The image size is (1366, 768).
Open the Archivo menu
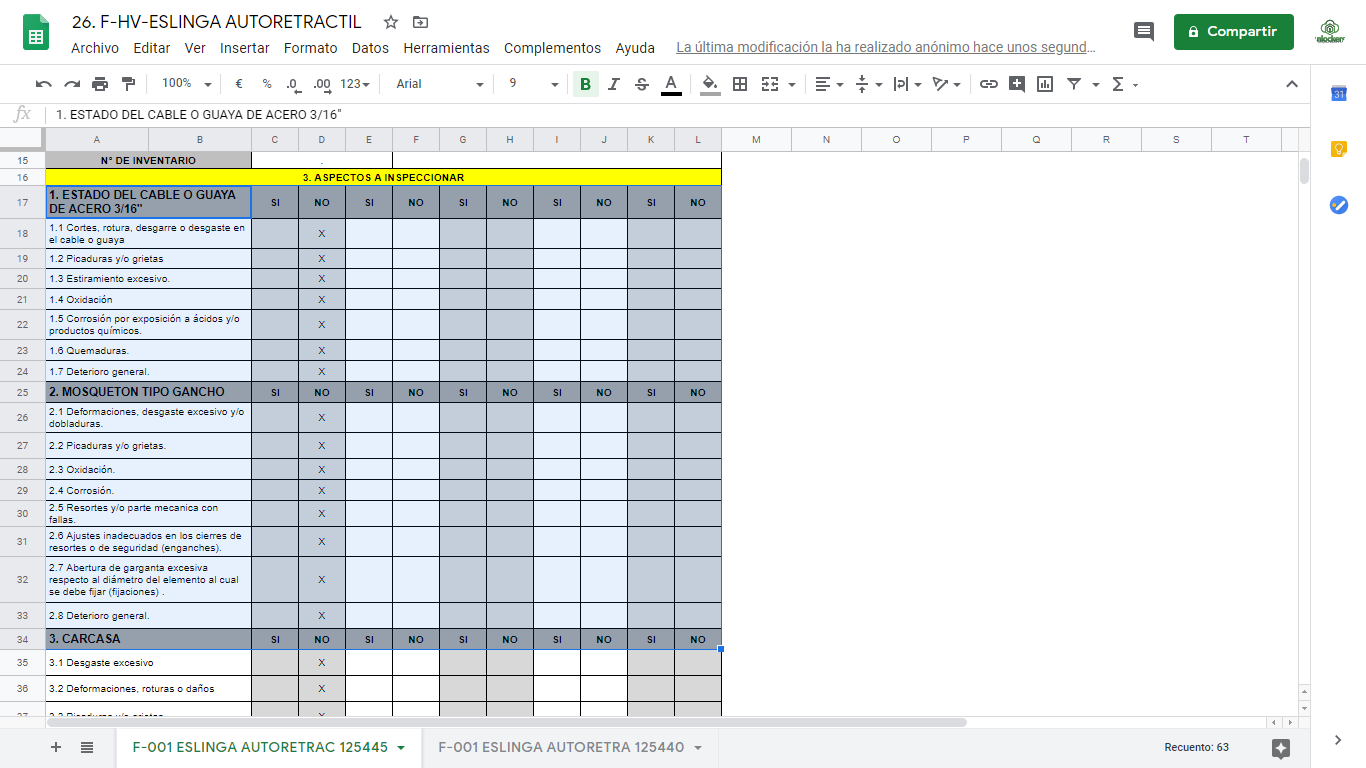tap(95, 48)
